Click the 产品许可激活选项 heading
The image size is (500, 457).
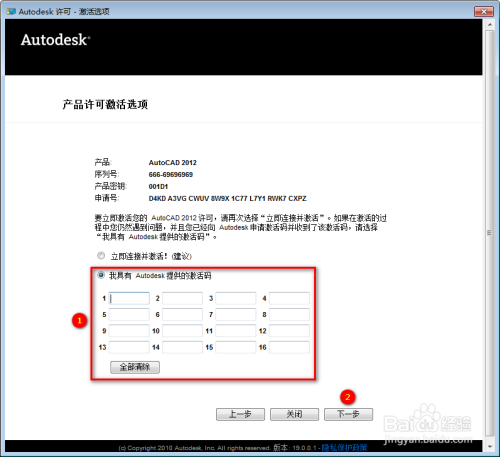coord(105,105)
